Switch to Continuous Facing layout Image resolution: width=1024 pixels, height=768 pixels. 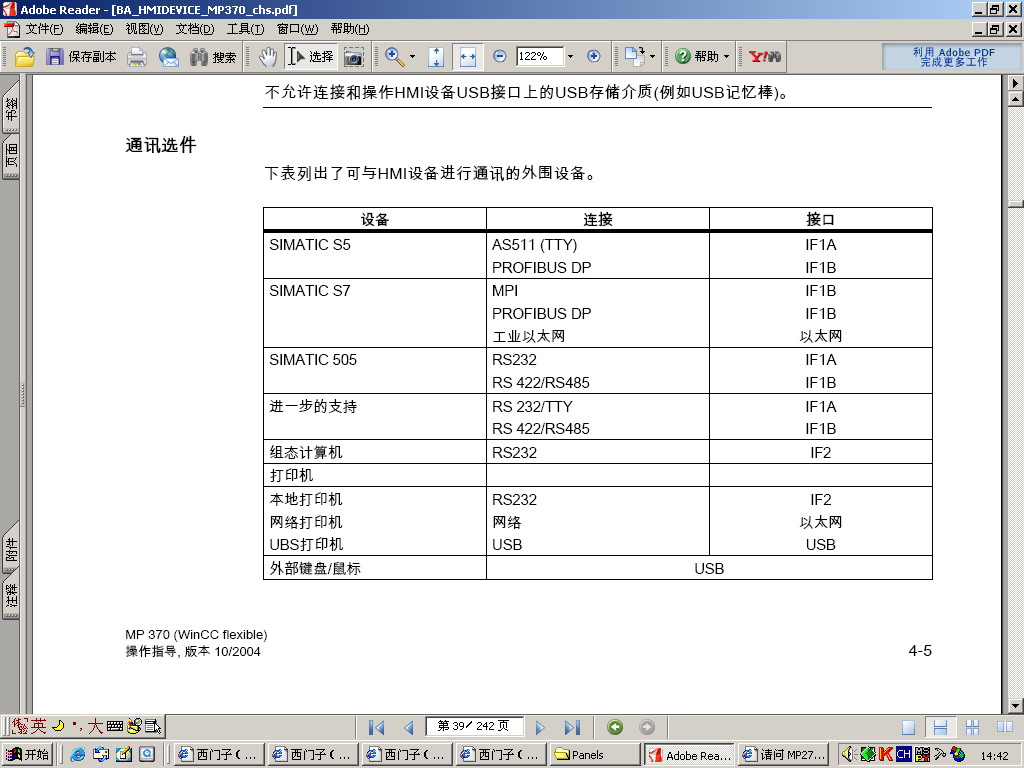(x=972, y=727)
